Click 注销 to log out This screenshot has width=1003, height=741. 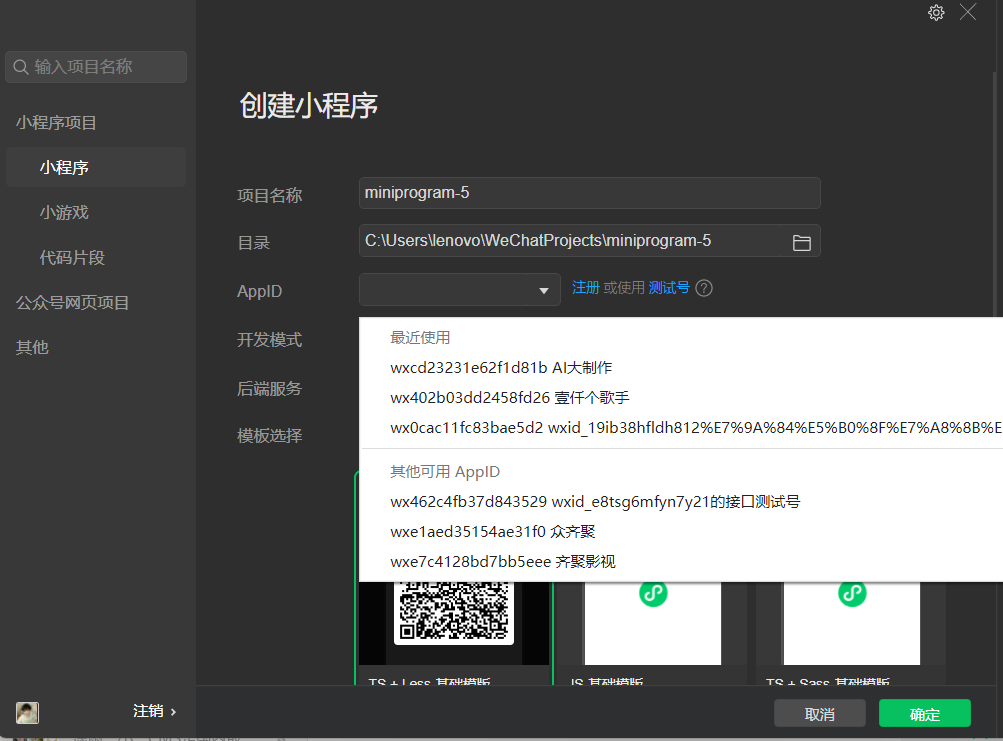point(154,711)
